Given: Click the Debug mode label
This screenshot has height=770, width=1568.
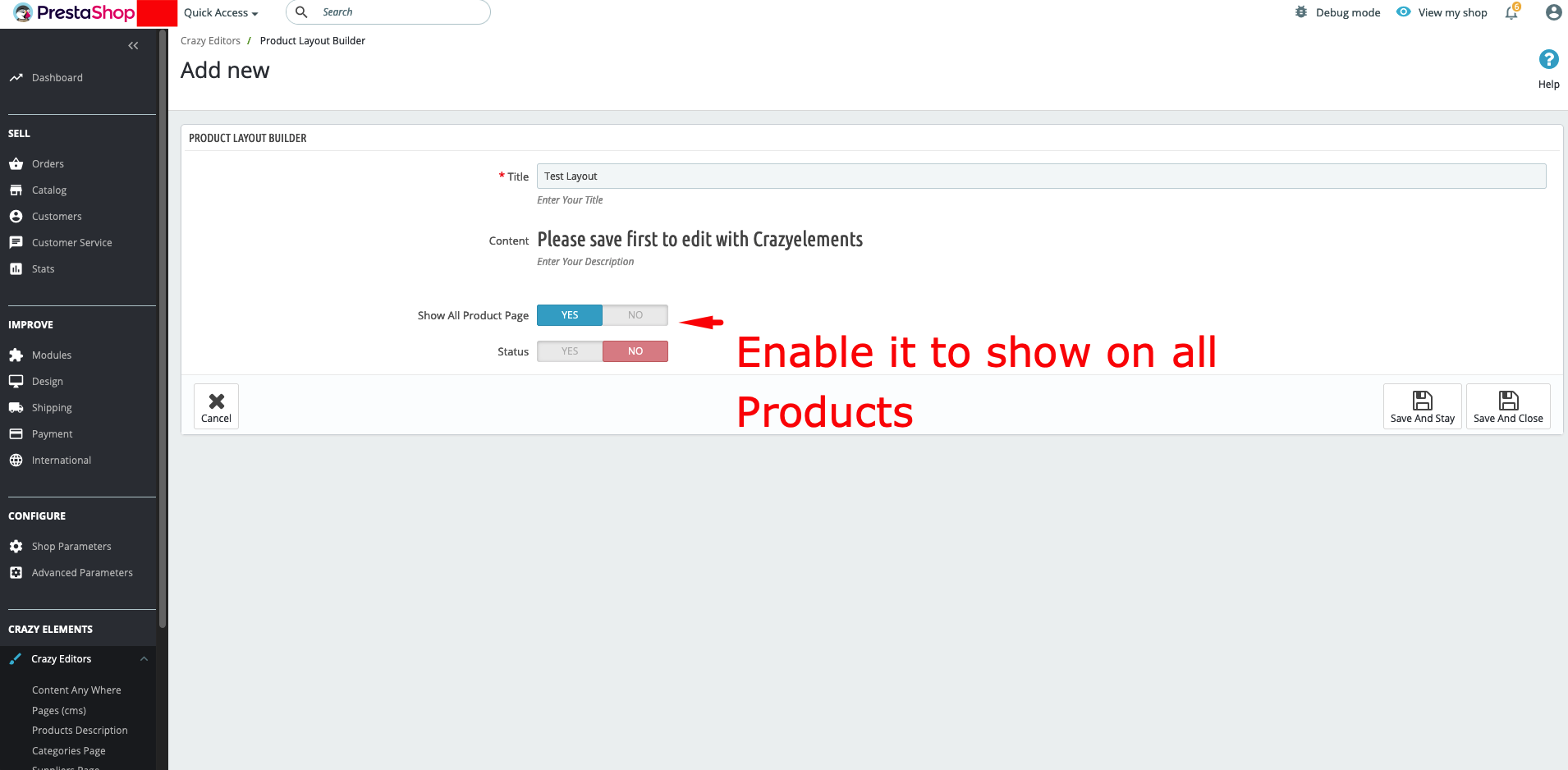Looking at the screenshot, I should click(x=1348, y=12).
